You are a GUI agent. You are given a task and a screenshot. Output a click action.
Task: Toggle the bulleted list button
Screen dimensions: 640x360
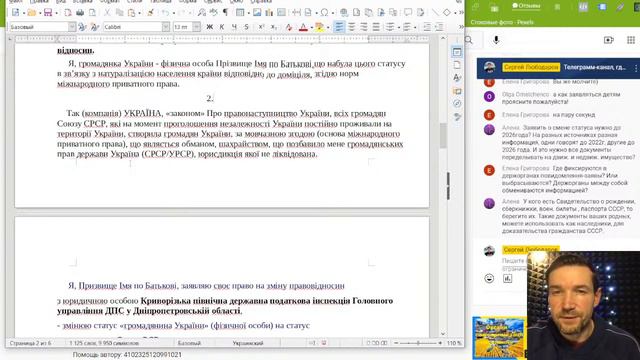tap(391, 27)
